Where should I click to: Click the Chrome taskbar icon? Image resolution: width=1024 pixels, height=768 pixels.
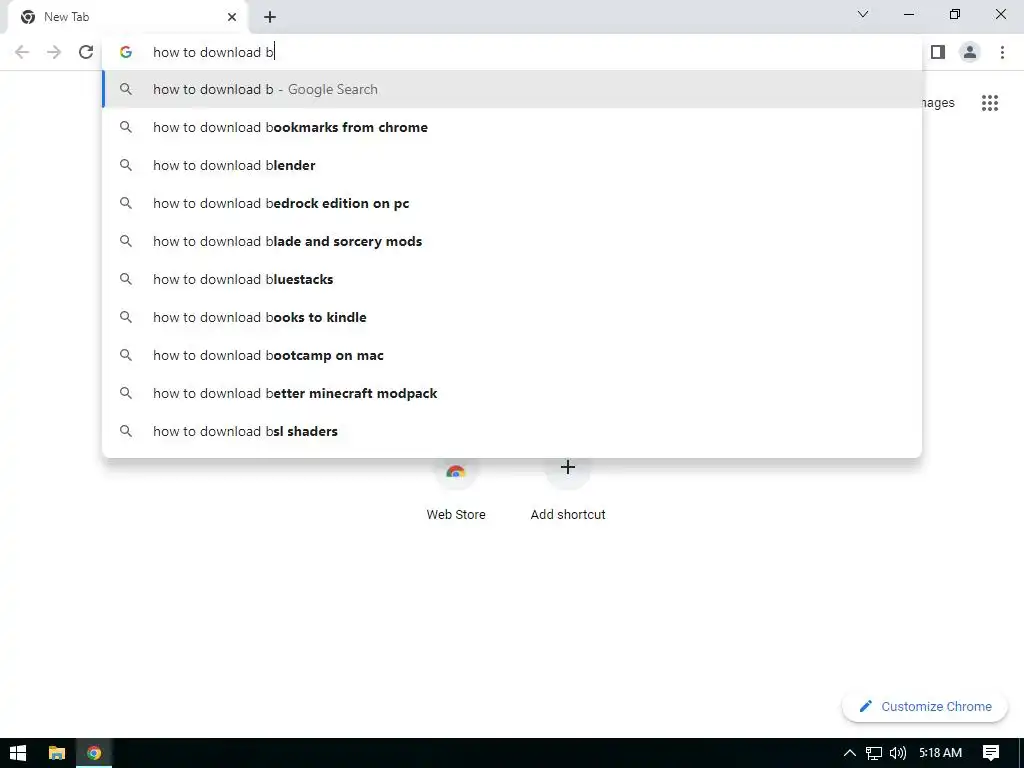point(94,753)
